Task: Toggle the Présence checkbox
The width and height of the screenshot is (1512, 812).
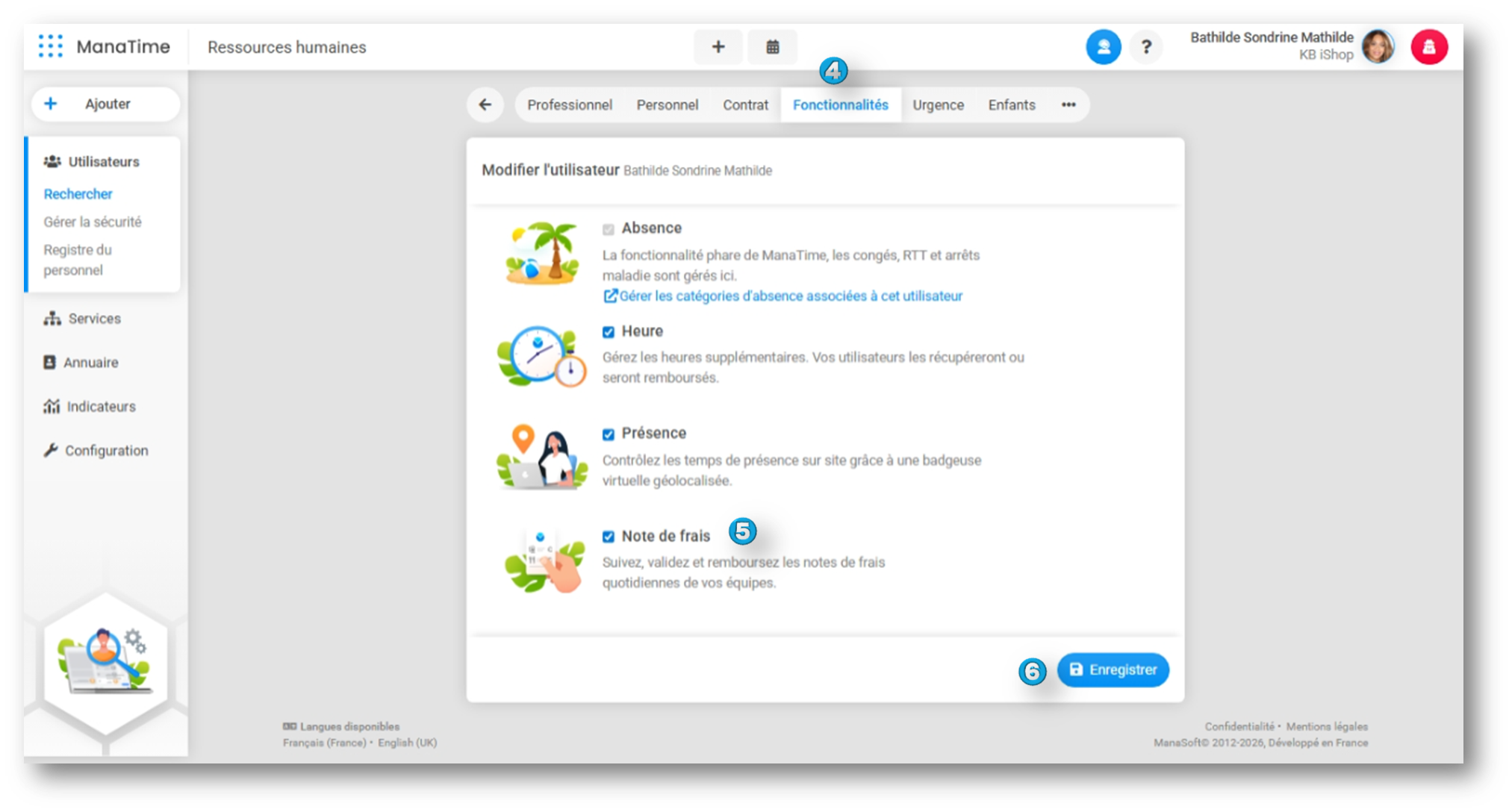Action: (609, 434)
